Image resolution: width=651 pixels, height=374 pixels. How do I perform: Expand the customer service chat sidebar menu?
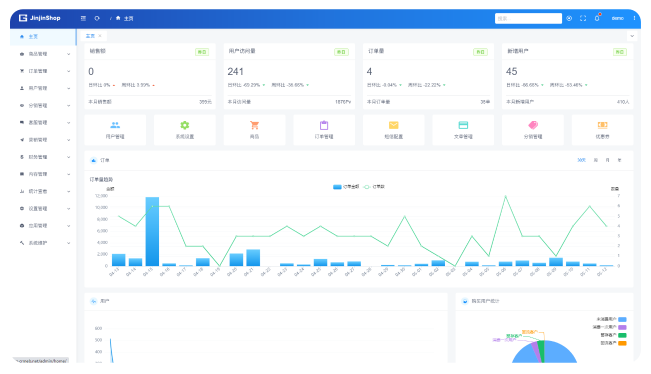point(43,122)
